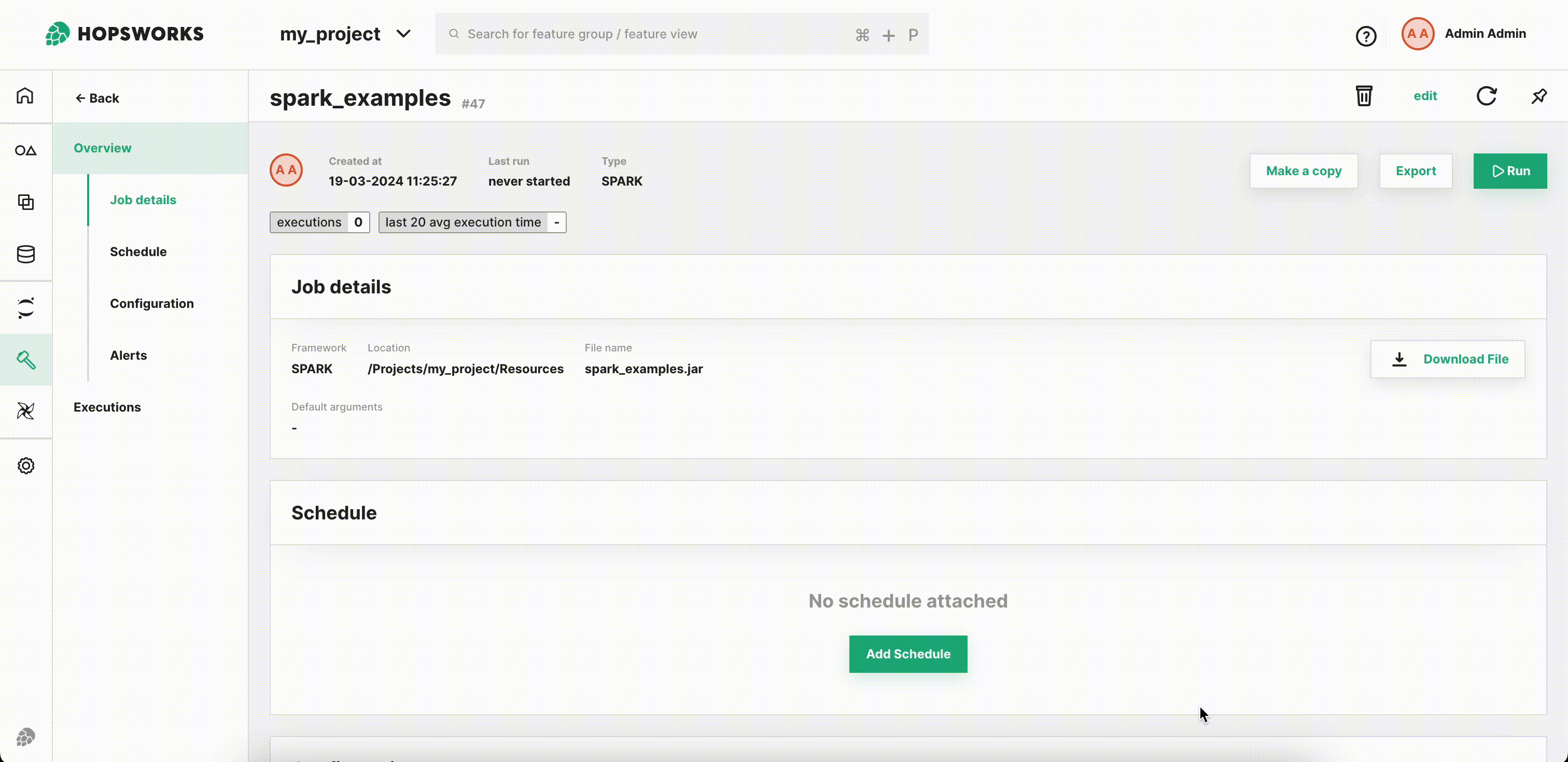Click the Run button
1568x762 pixels.
(1510, 170)
